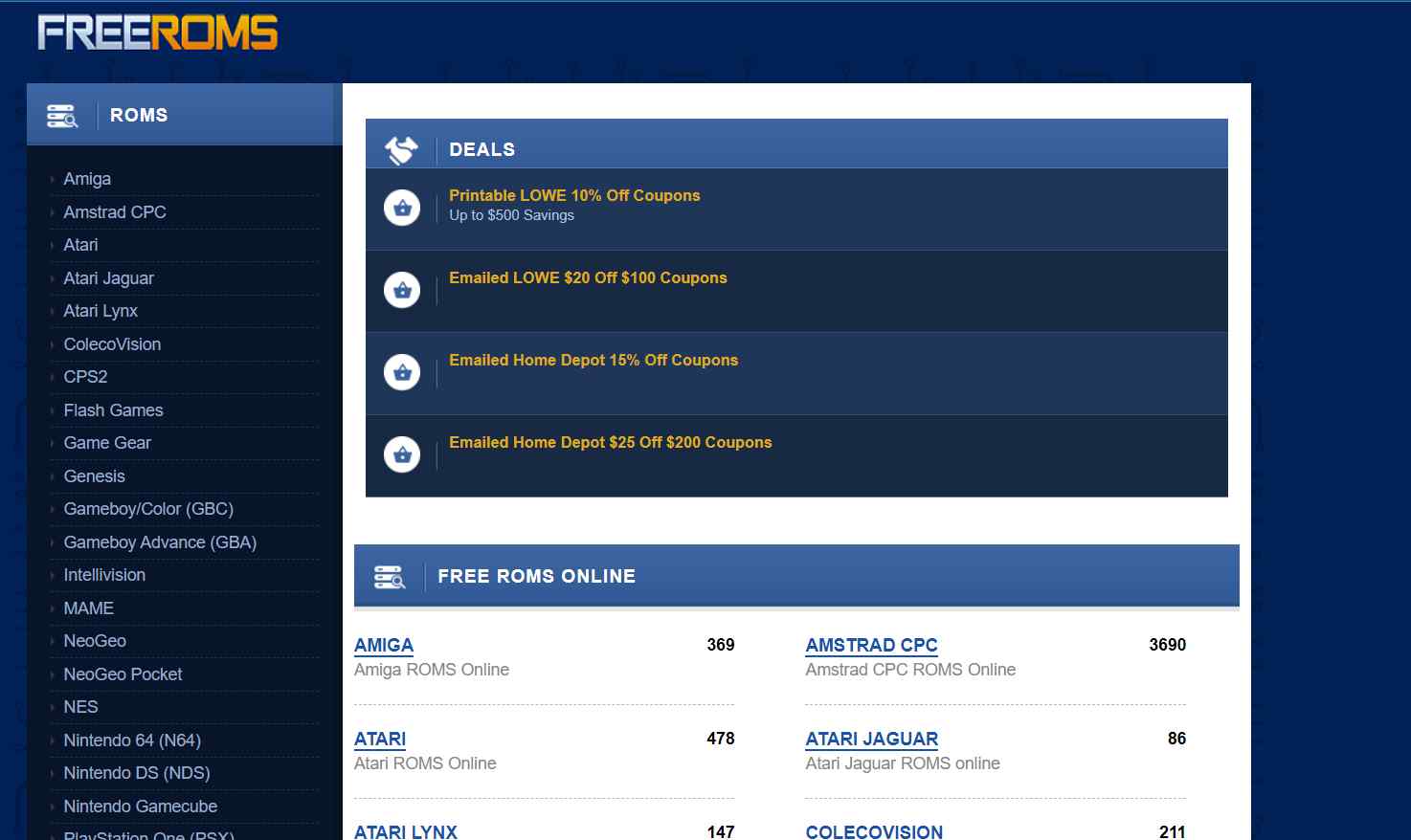Open the AMIGA heading link in main list

(384, 645)
